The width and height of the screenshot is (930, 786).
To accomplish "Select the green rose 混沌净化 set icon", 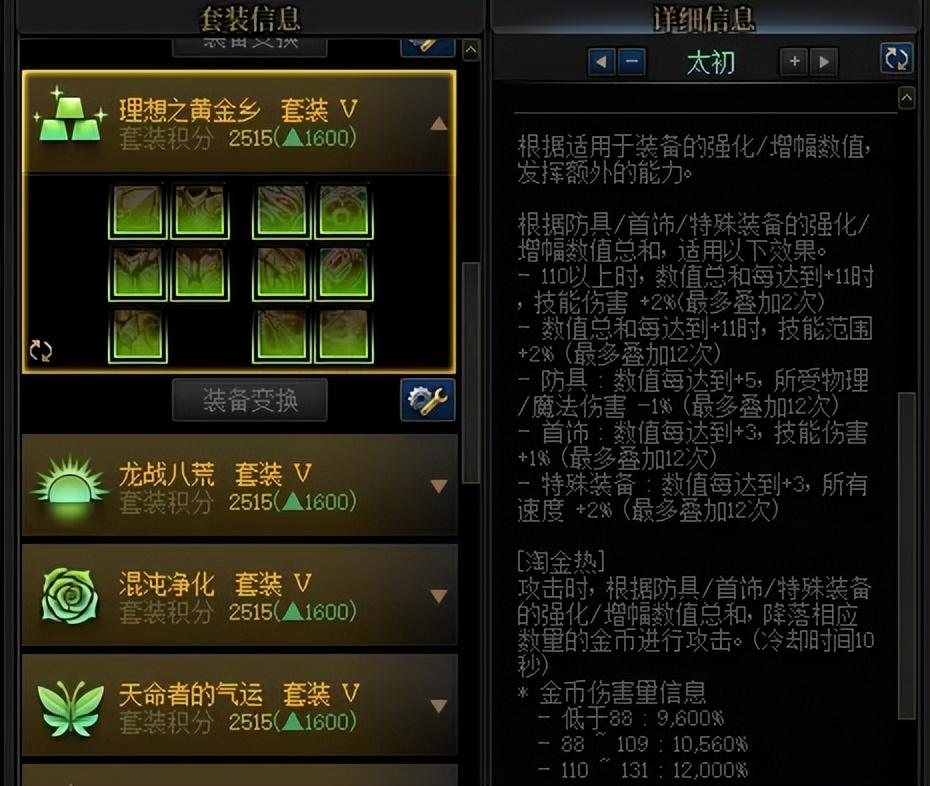I will [x=69, y=596].
